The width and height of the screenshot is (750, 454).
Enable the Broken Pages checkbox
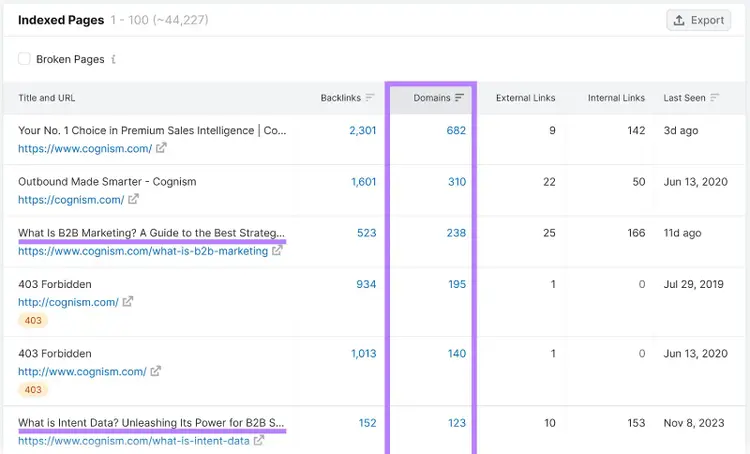pyautogui.click(x=24, y=59)
